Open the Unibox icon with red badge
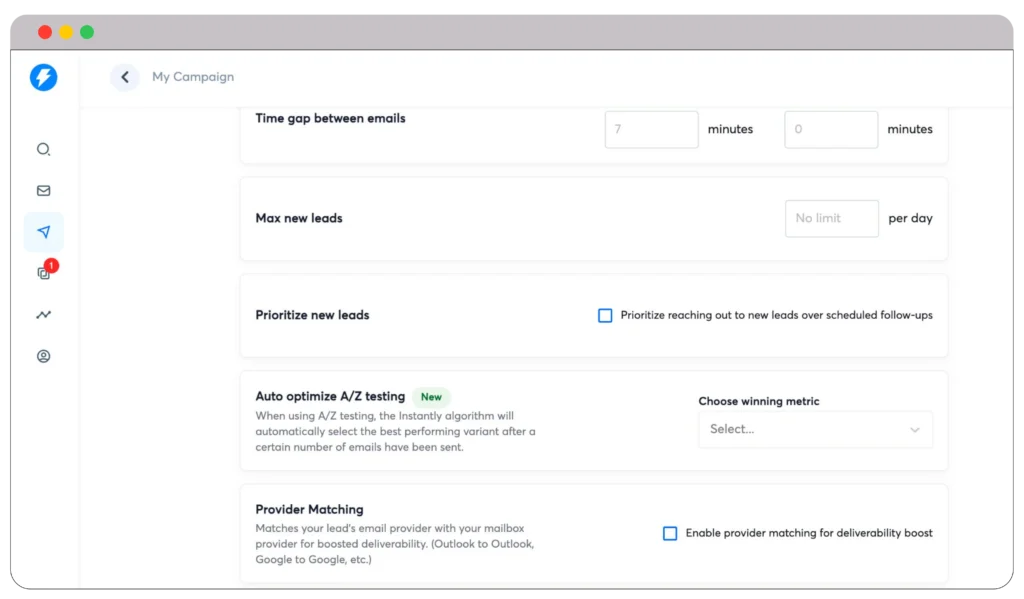The width and height of the screenshot is (1024, 599). (x=43, y=273)
